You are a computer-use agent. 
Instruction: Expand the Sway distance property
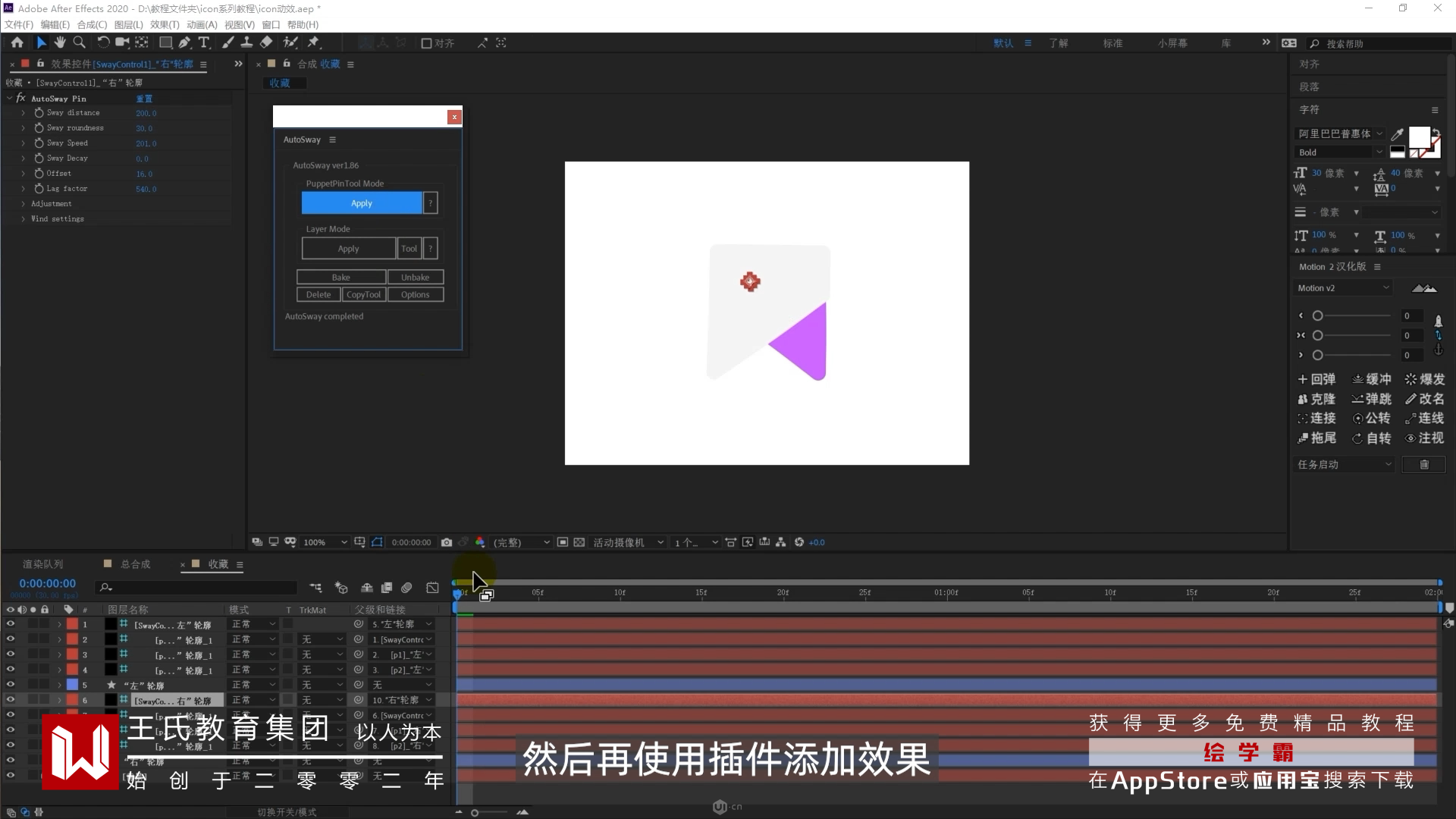[x=23, y=113]
